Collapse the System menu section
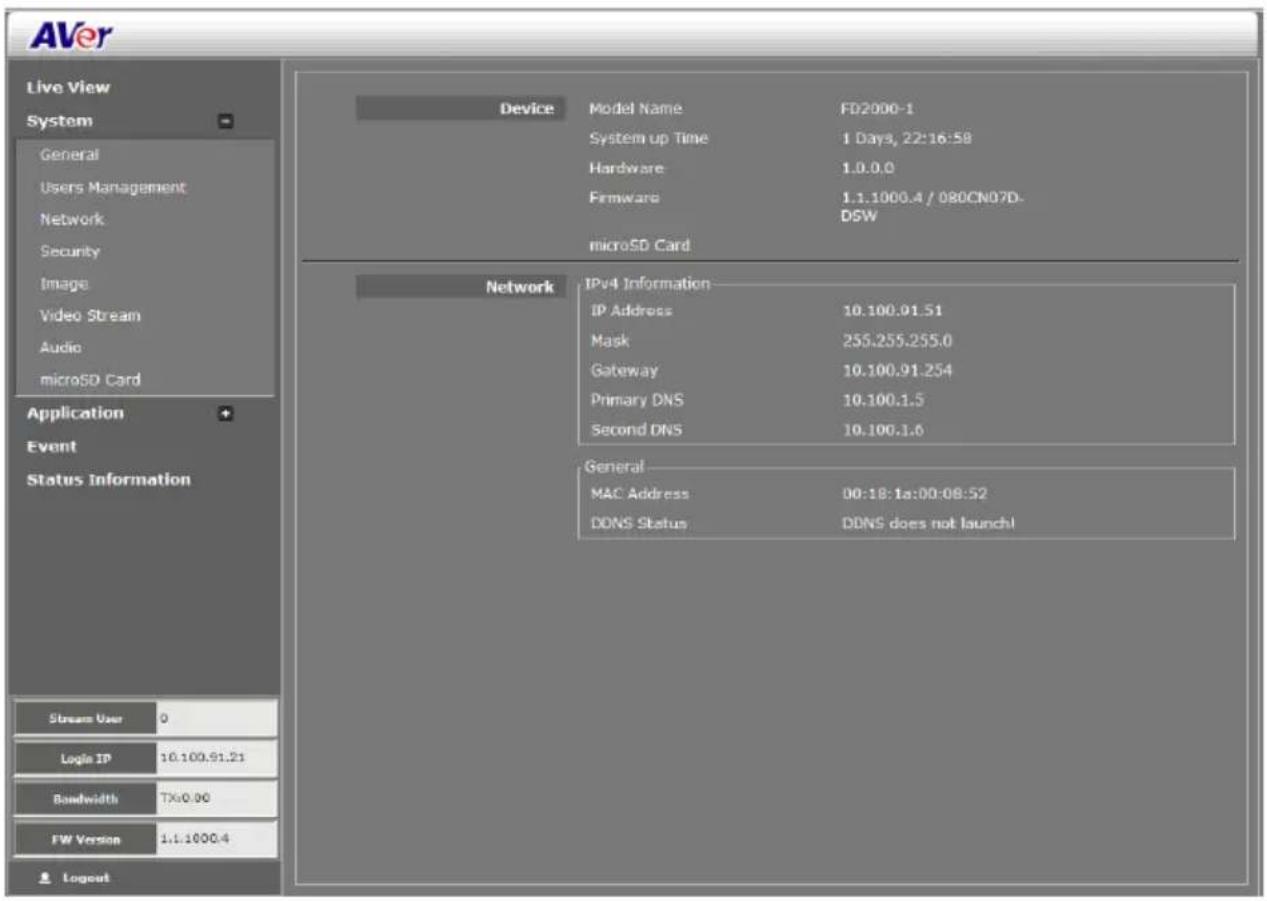Image resolution: width=1267 pixels, height=901 pixels. pos(226,121)
